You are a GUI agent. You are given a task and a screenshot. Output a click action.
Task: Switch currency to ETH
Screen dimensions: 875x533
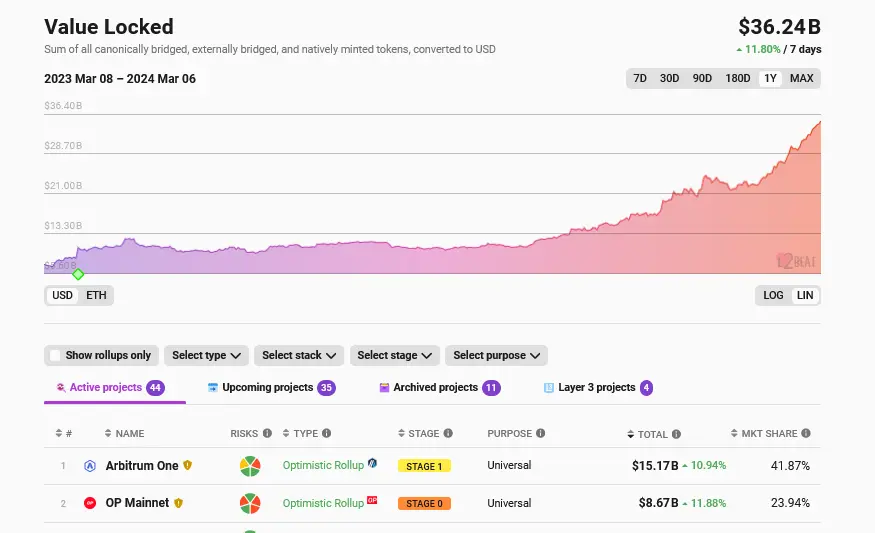(x=96, y=295)
